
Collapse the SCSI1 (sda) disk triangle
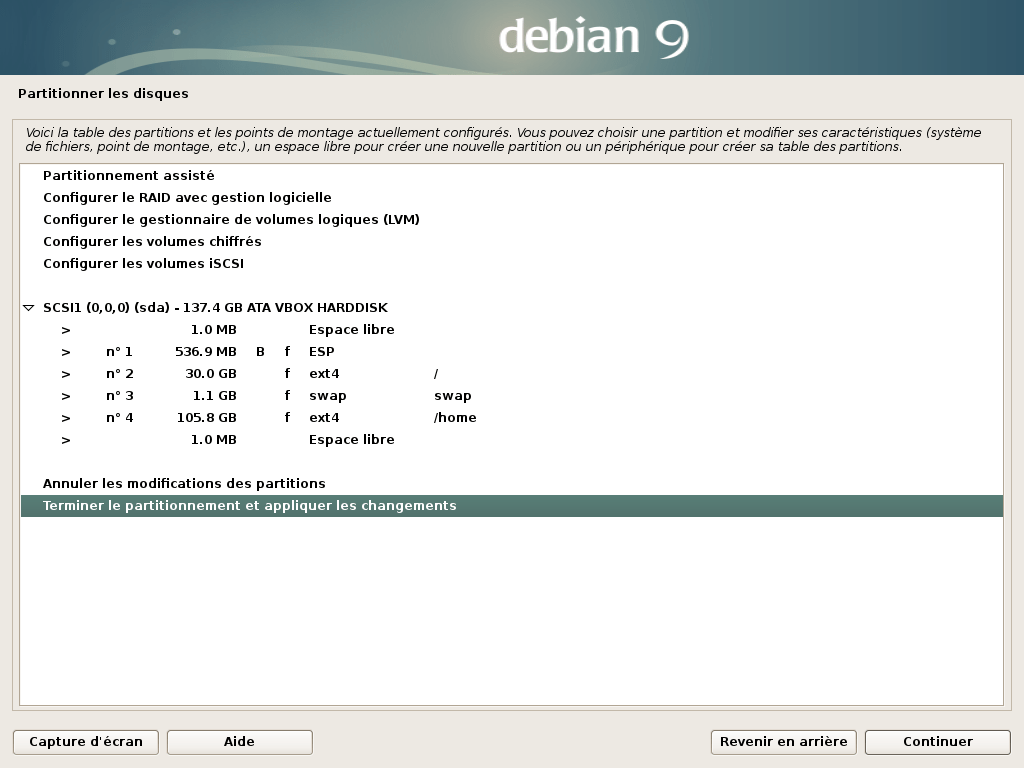[29, 308]
